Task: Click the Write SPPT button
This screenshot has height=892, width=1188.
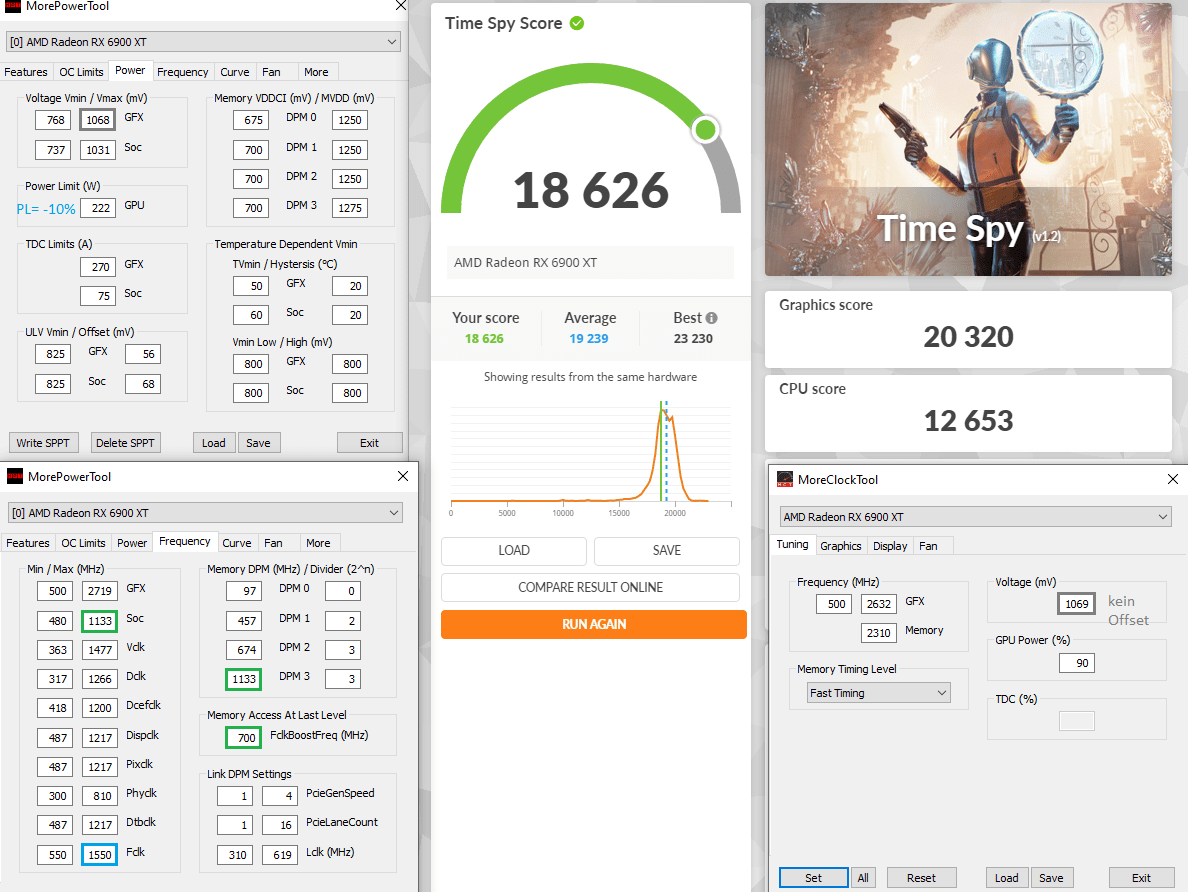Action: pyautogui.click(x=42, y=443)
